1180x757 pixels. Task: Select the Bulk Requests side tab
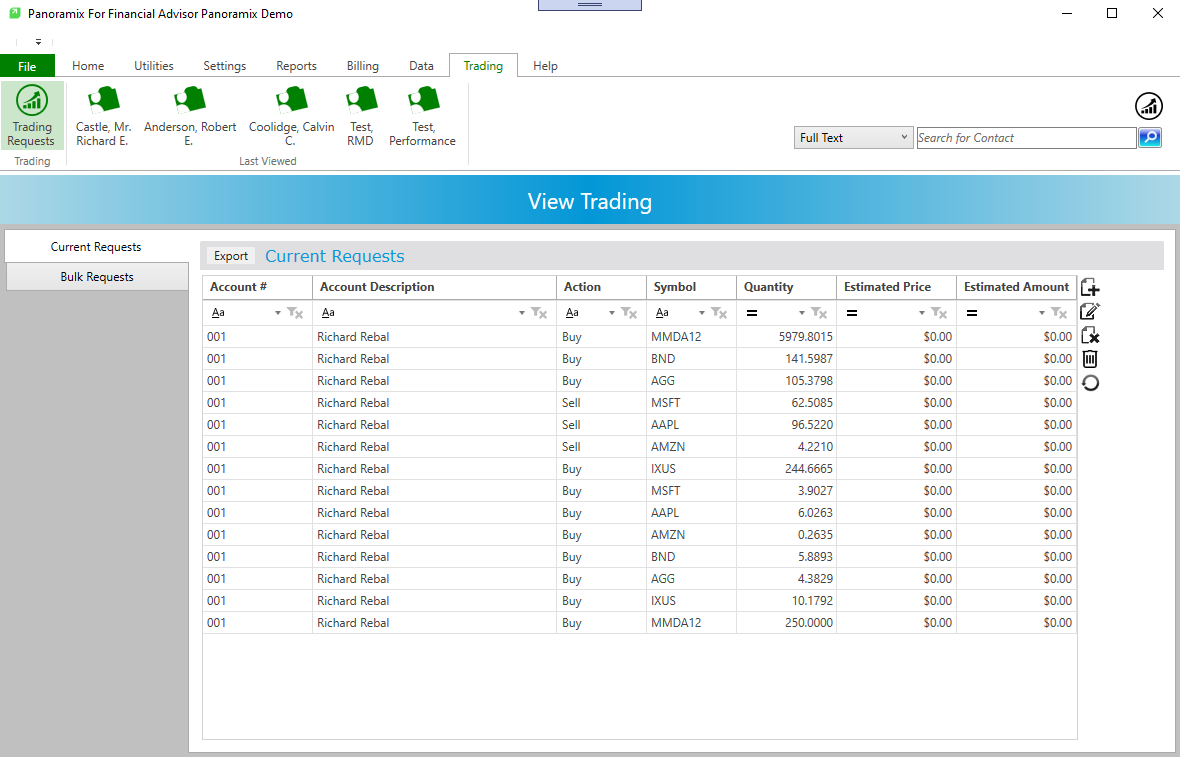click(x=96, y=277)
